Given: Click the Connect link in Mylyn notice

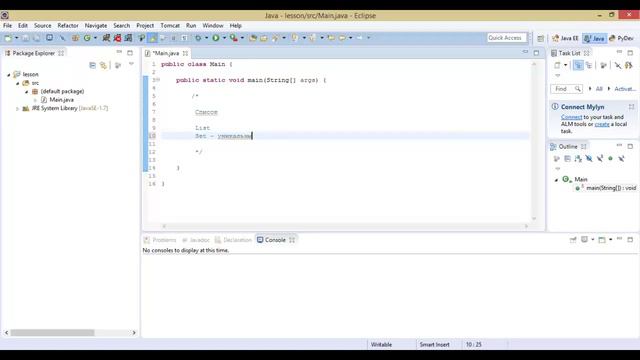Looking at the screenshot, I should [571, 117].
